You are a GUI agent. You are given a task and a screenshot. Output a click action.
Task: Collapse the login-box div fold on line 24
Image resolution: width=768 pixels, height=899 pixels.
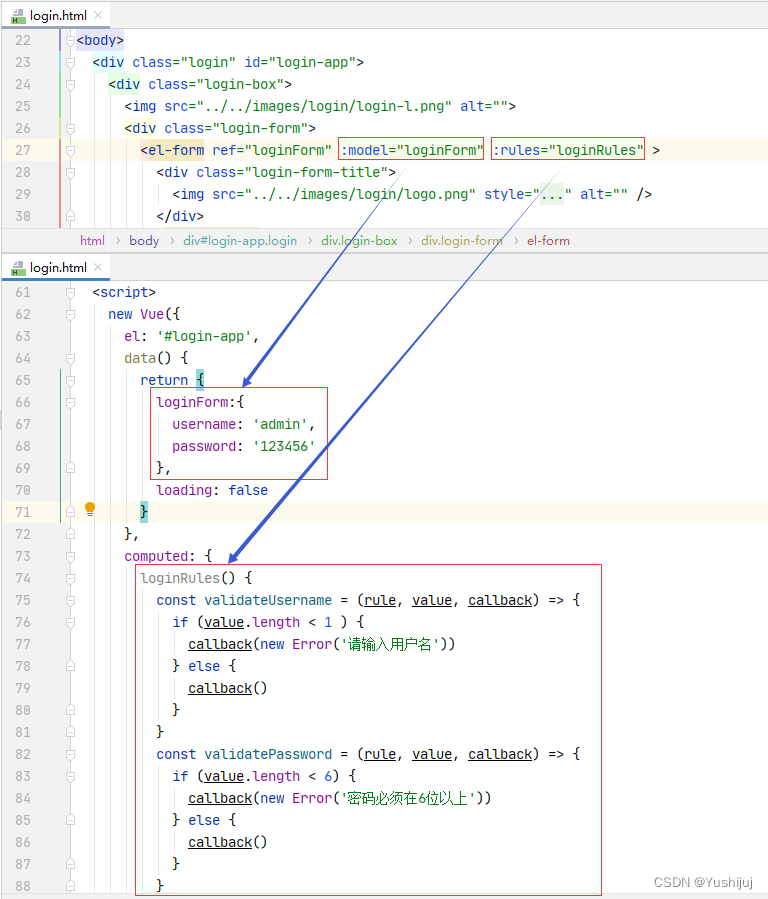[70, 84]
